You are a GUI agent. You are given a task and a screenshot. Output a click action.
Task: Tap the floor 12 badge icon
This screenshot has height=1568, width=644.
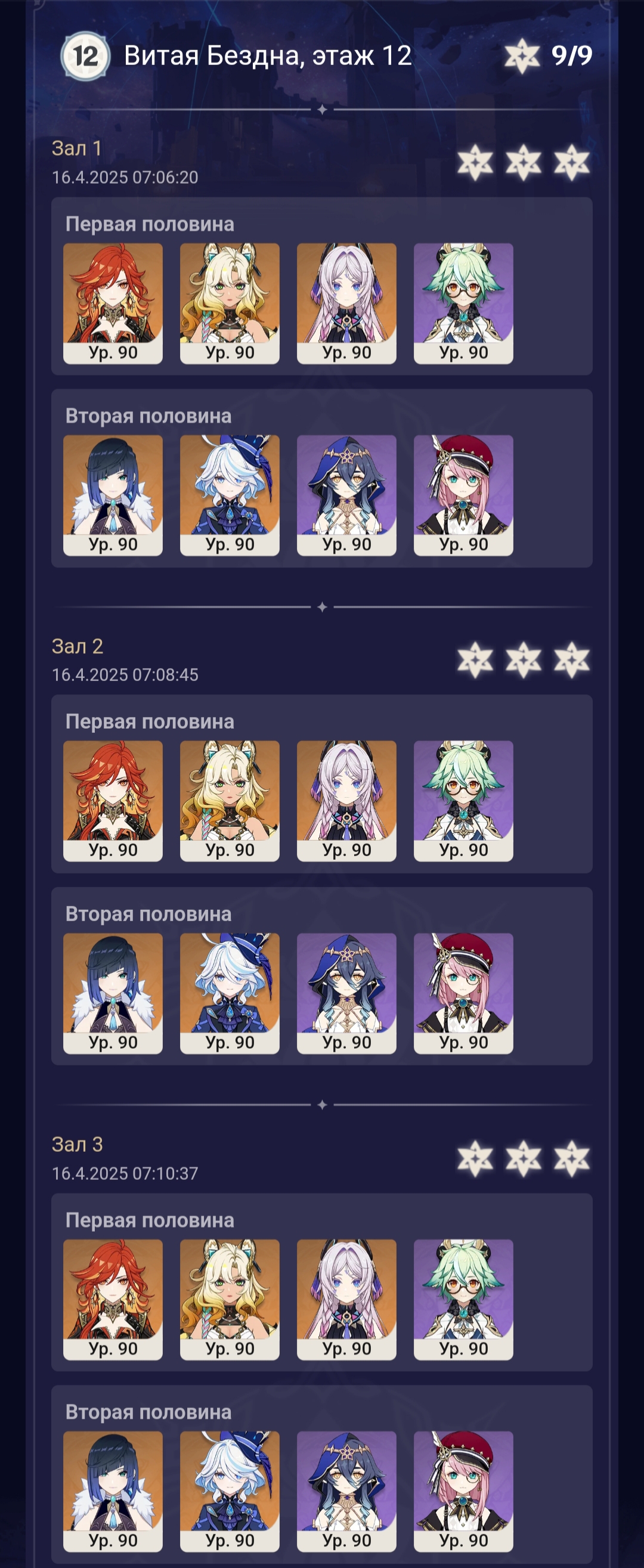(85, 56)
